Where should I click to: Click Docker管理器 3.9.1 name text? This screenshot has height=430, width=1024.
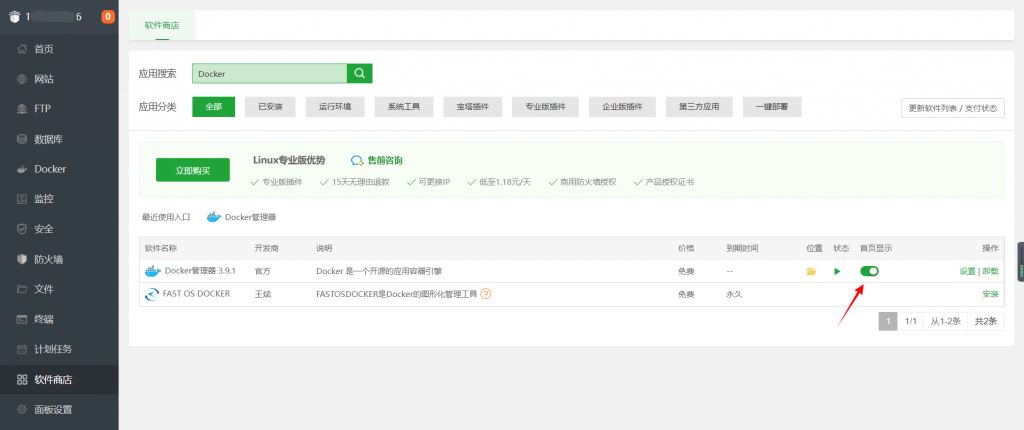coord(200,271)
